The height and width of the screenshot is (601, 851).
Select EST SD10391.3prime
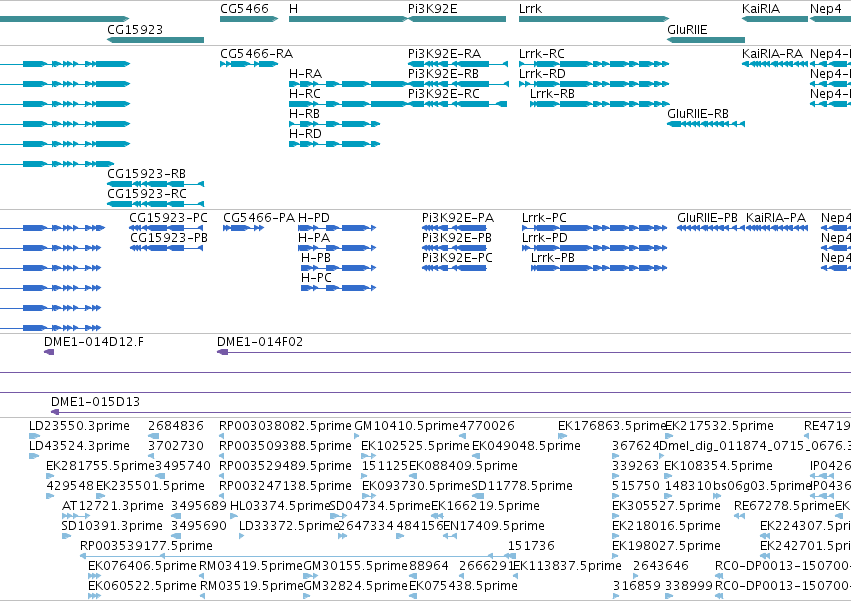(x=66, y=536)
